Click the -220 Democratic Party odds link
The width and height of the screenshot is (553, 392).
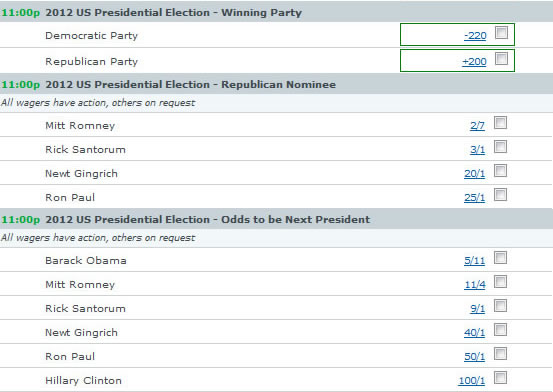point(475,36)
